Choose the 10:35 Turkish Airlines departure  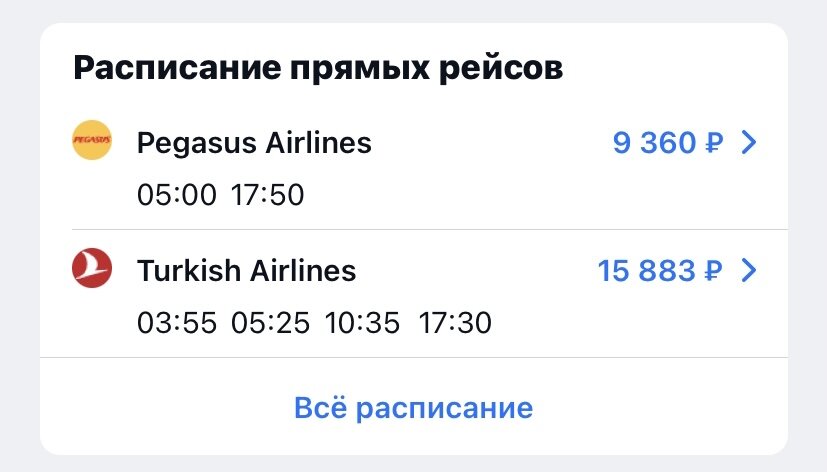click(x=362, y=323)
